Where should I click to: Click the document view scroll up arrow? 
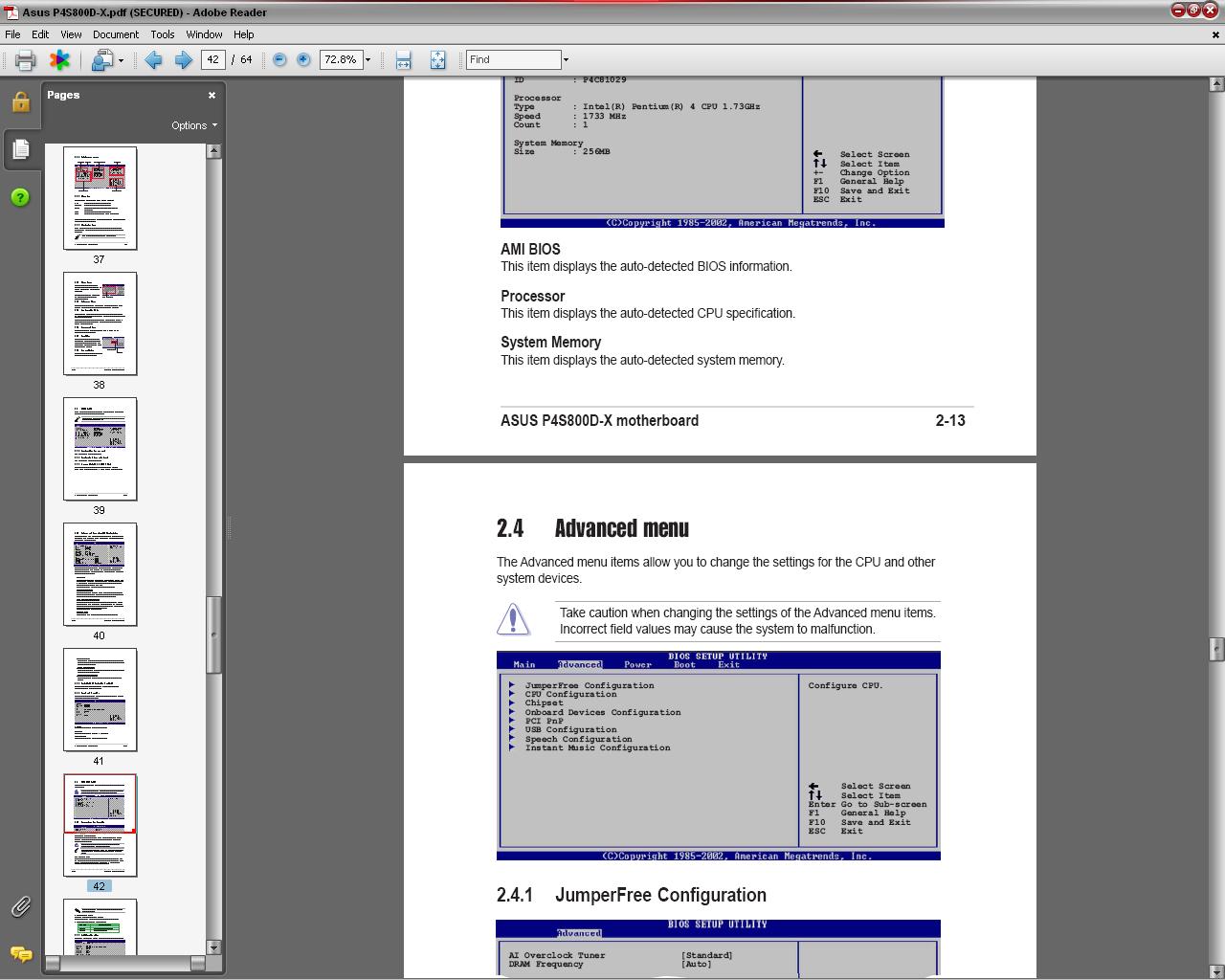pyautogui.click(x=1216, y=84)
